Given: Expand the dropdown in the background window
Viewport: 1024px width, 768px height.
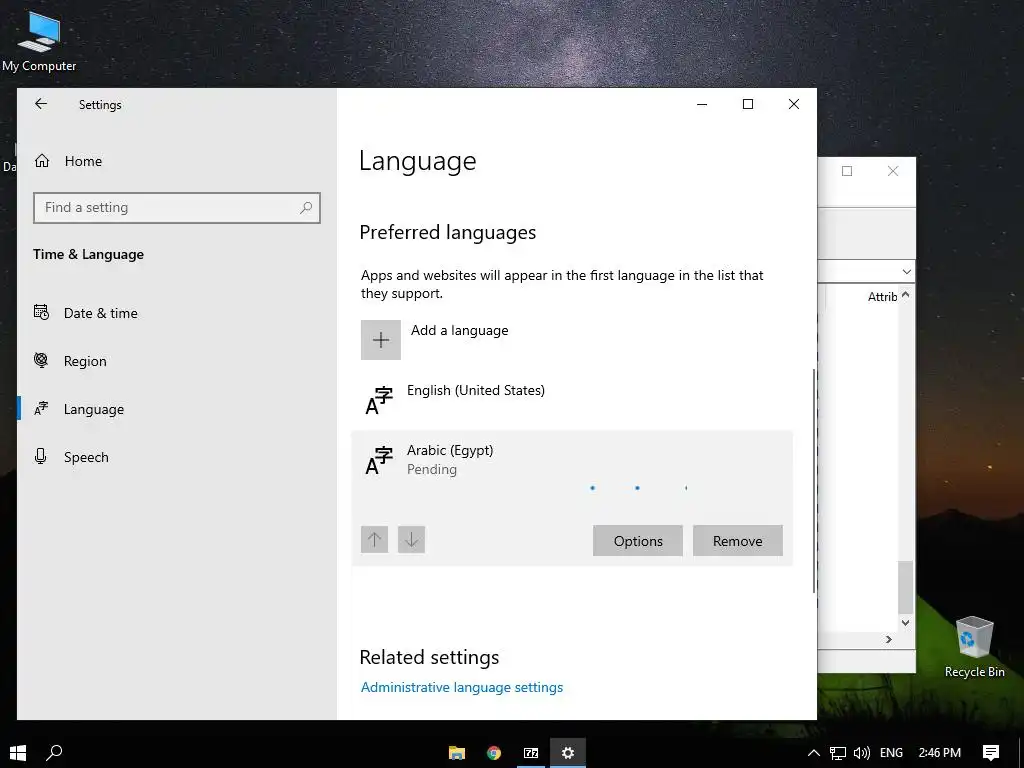Looking at the screenshot, I should pos(906,272).
